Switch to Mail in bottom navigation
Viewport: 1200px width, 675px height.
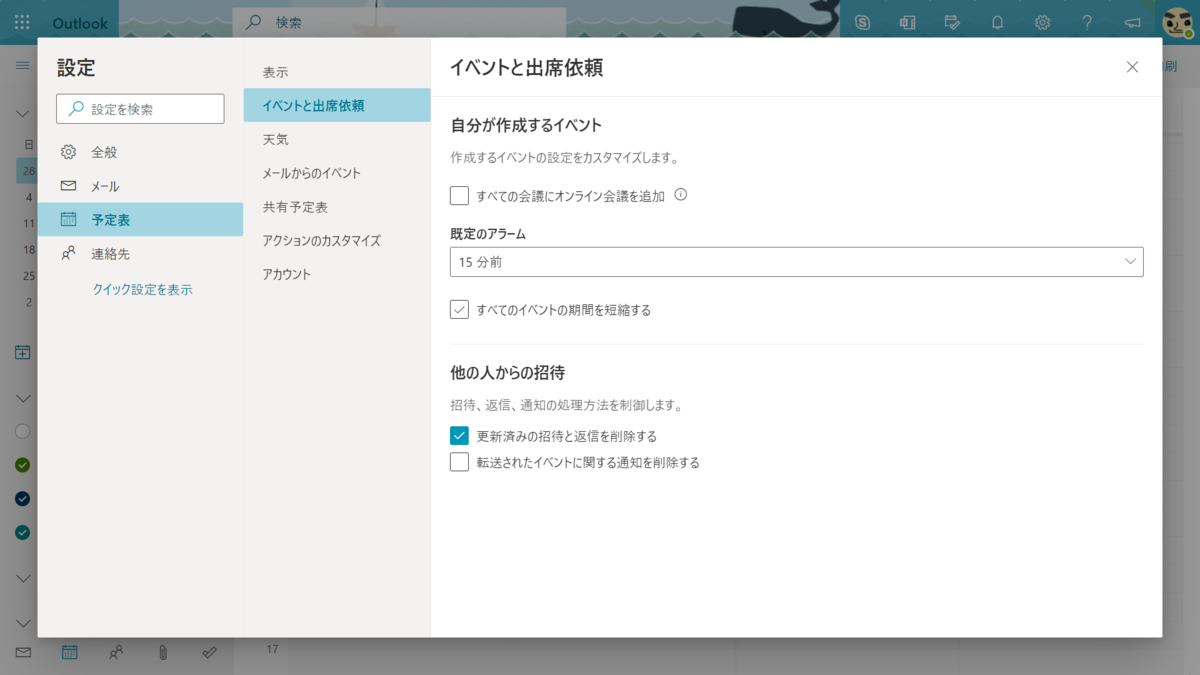click(23, 652)
